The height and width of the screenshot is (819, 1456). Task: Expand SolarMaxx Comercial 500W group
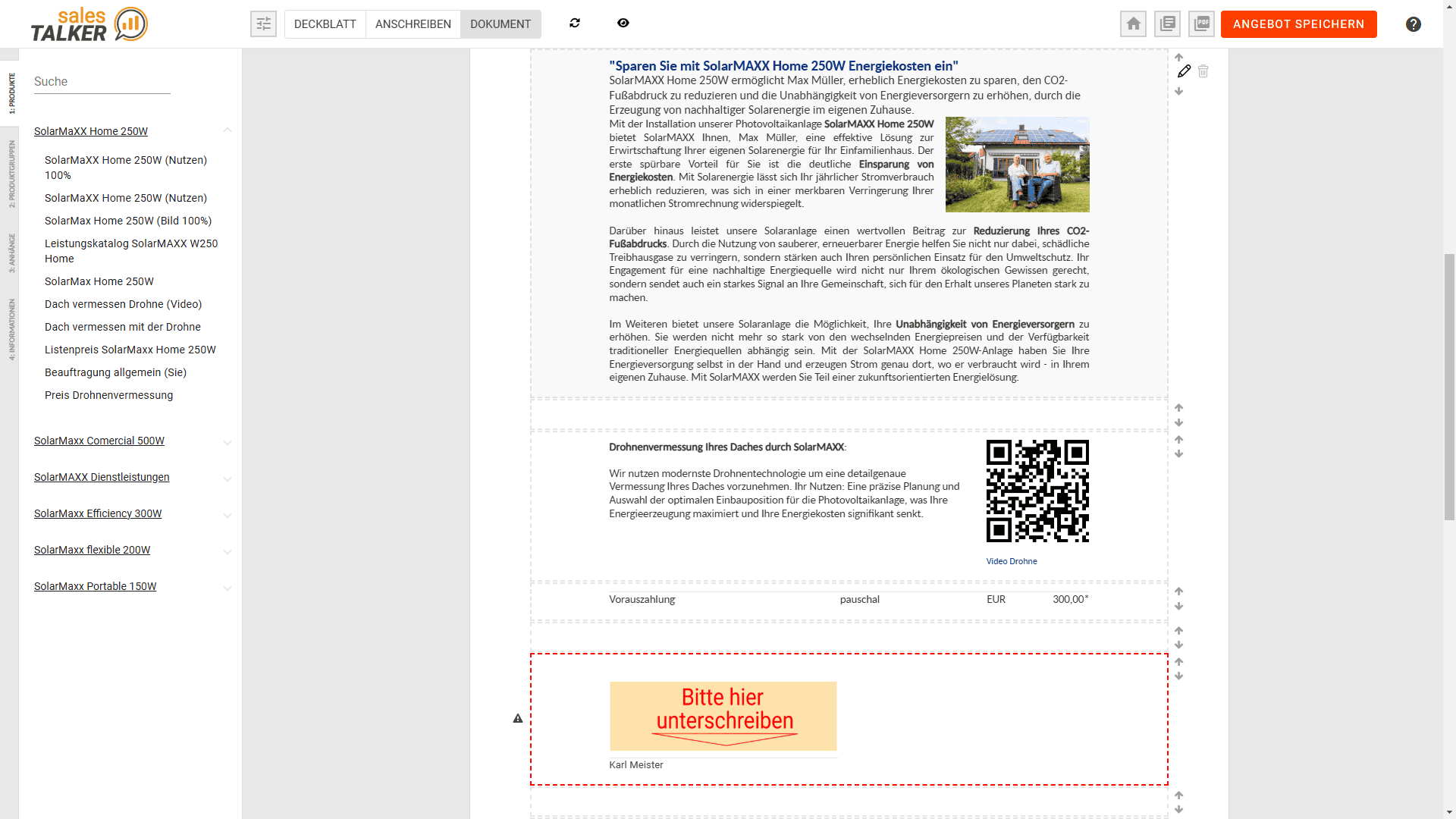pos(227,442)
